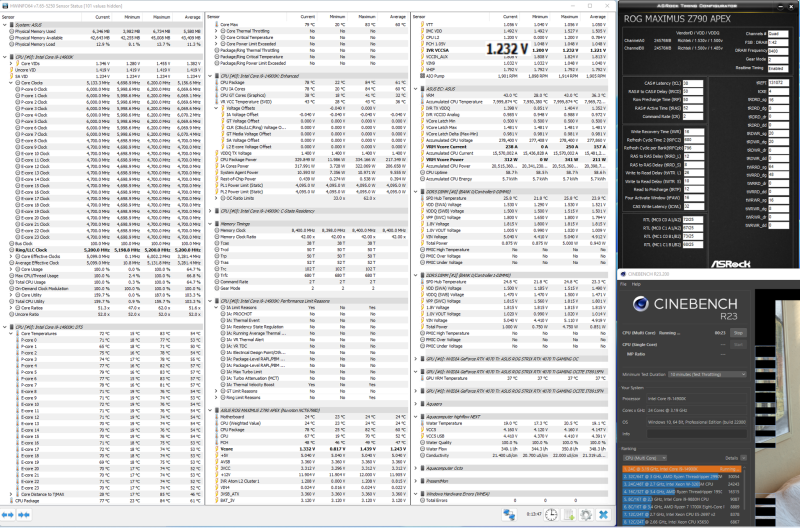Expand the Aquacomputer Octo group
This screenshot has width=800, height=528.
(x=415, y=468)
